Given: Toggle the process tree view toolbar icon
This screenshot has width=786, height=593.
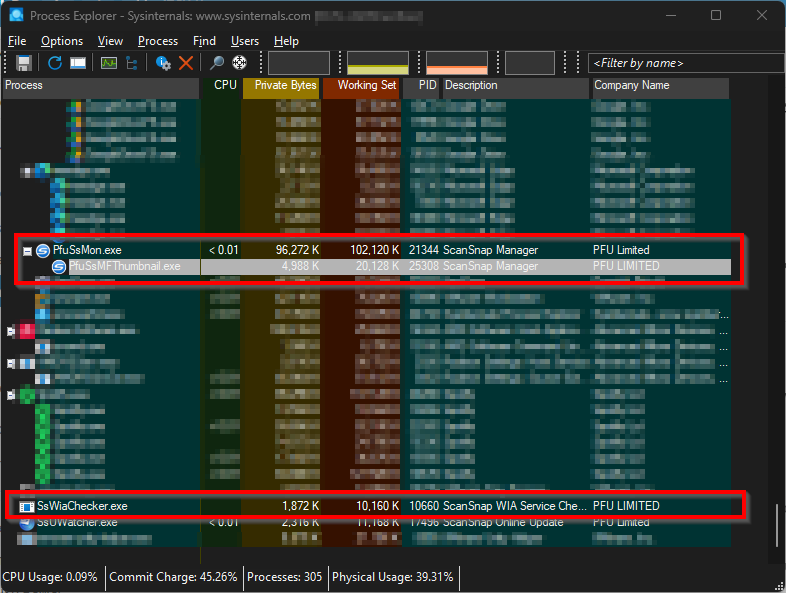Looking at the screenshot, I should click(132, 63).
